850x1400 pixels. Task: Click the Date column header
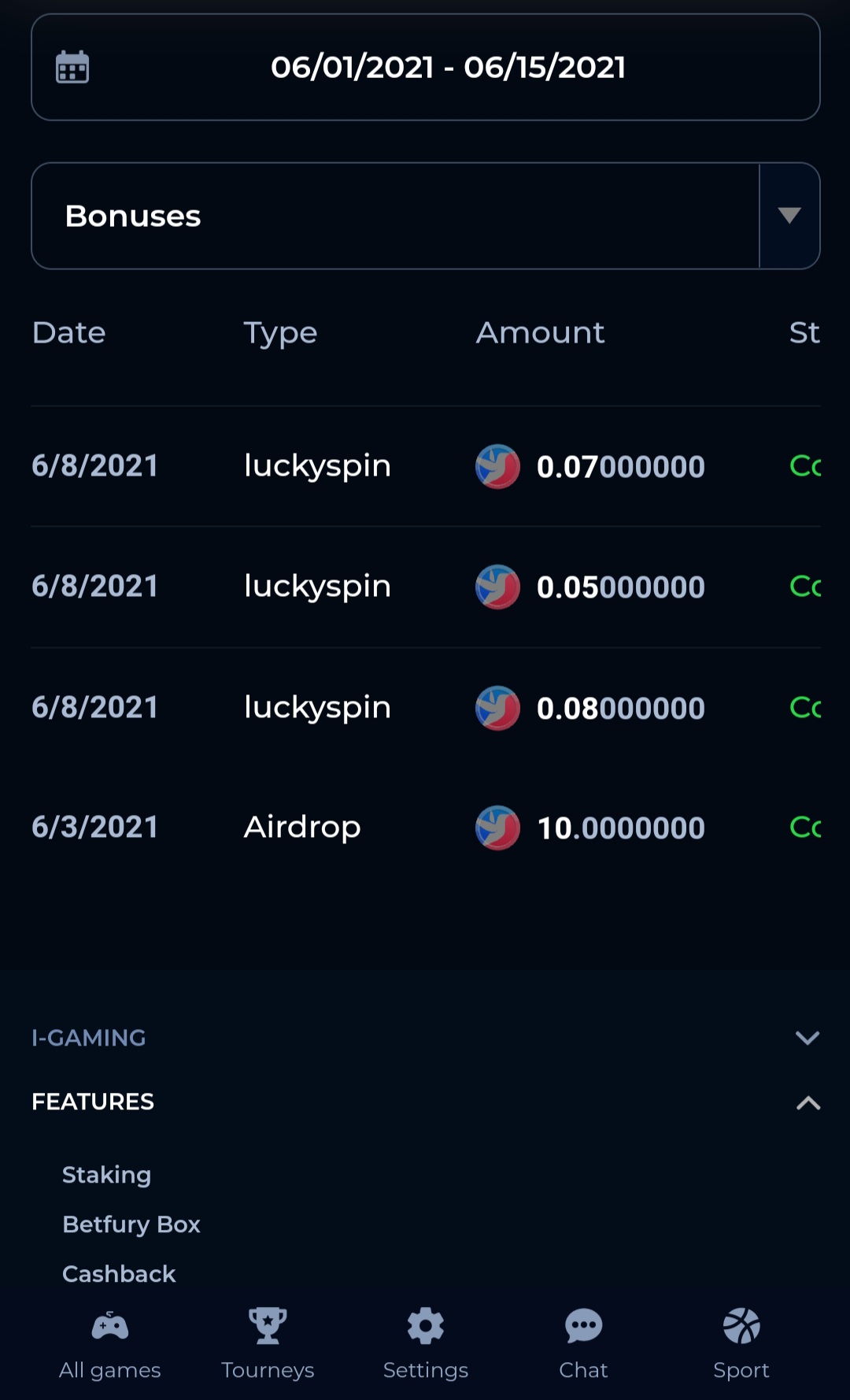point(69,332)
